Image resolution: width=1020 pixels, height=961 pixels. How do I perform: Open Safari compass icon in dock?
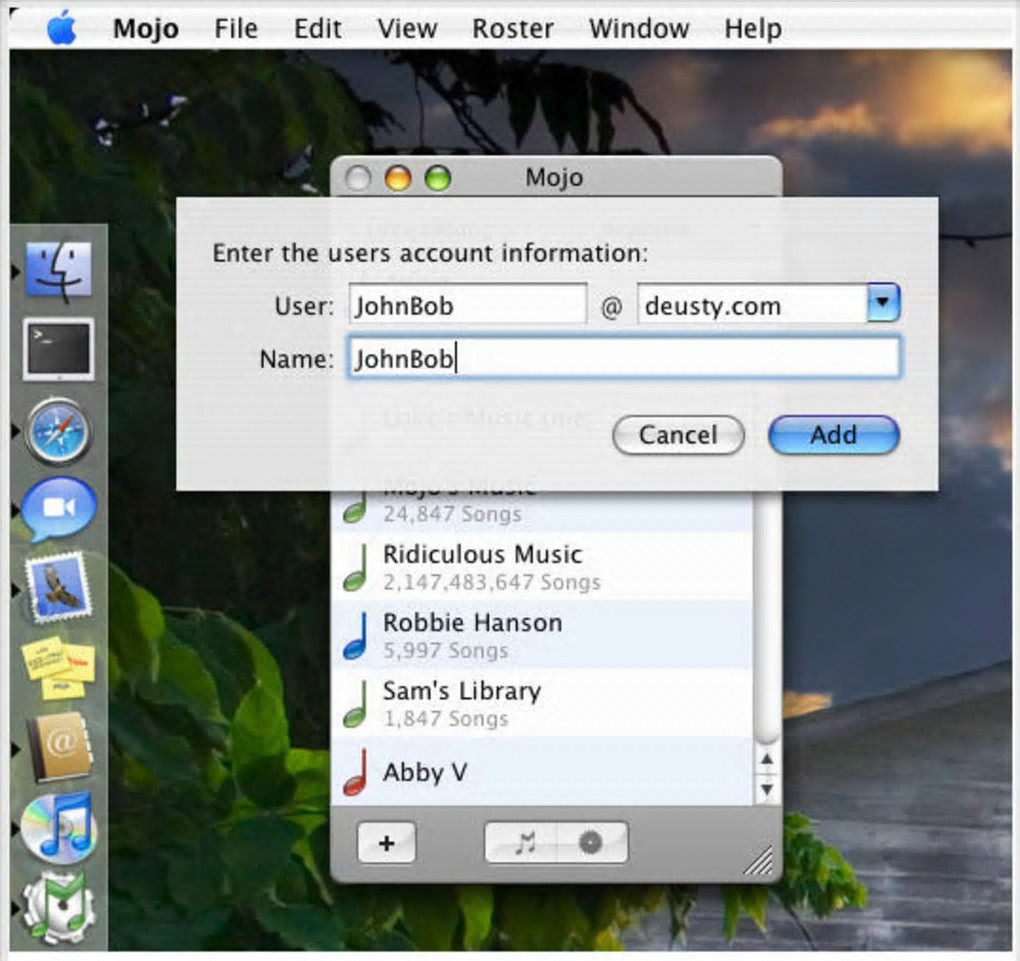pos(58,431)
